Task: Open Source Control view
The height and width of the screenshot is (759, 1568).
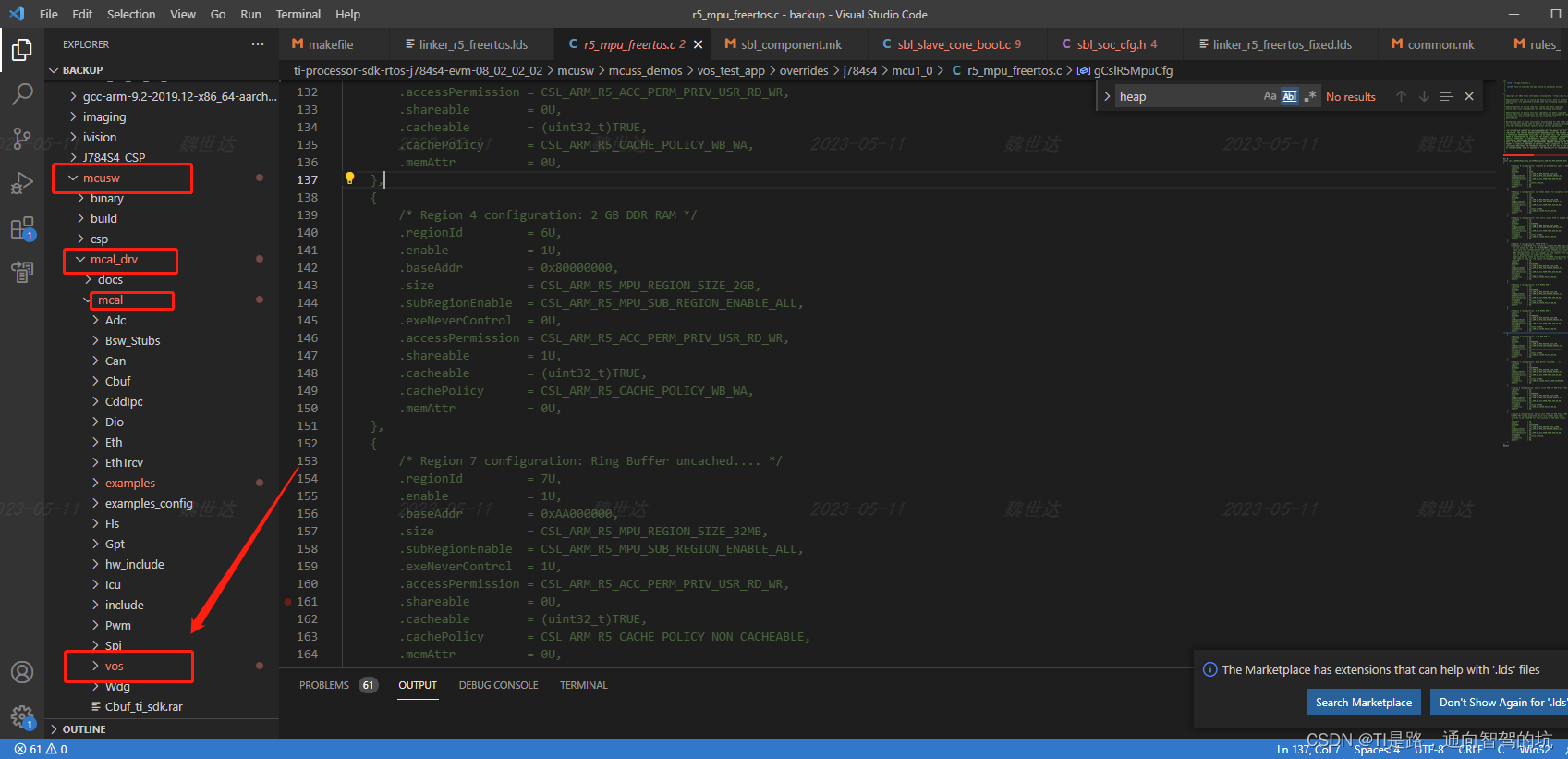Action: point(22,139)
